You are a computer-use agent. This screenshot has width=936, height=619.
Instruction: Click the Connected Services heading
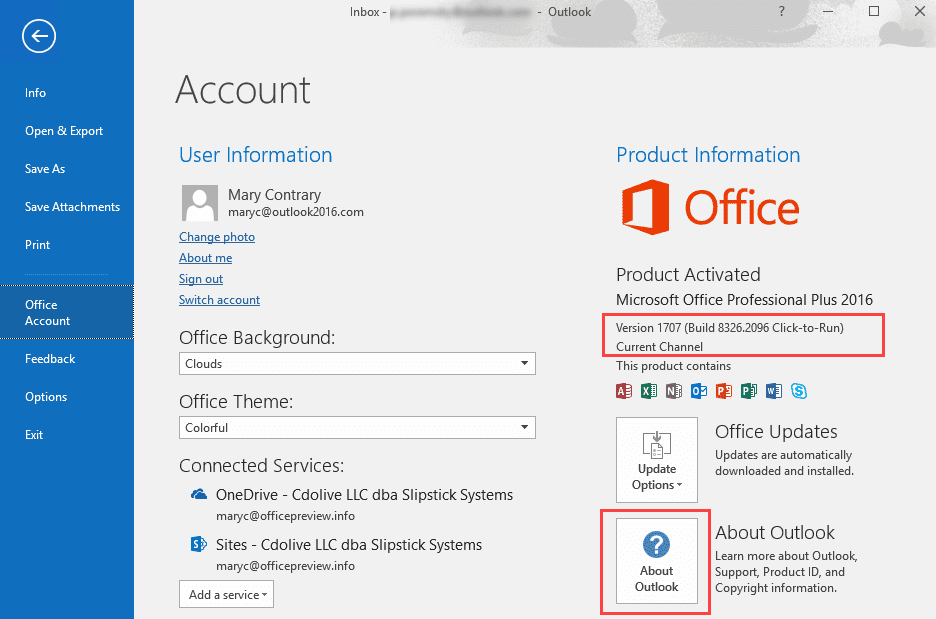[x=261, y=466]
